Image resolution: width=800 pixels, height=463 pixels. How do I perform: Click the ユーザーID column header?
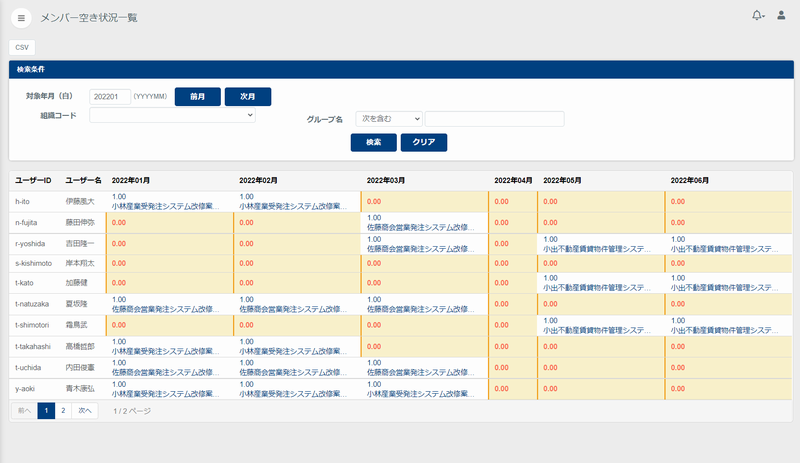[x=33, y=180]
